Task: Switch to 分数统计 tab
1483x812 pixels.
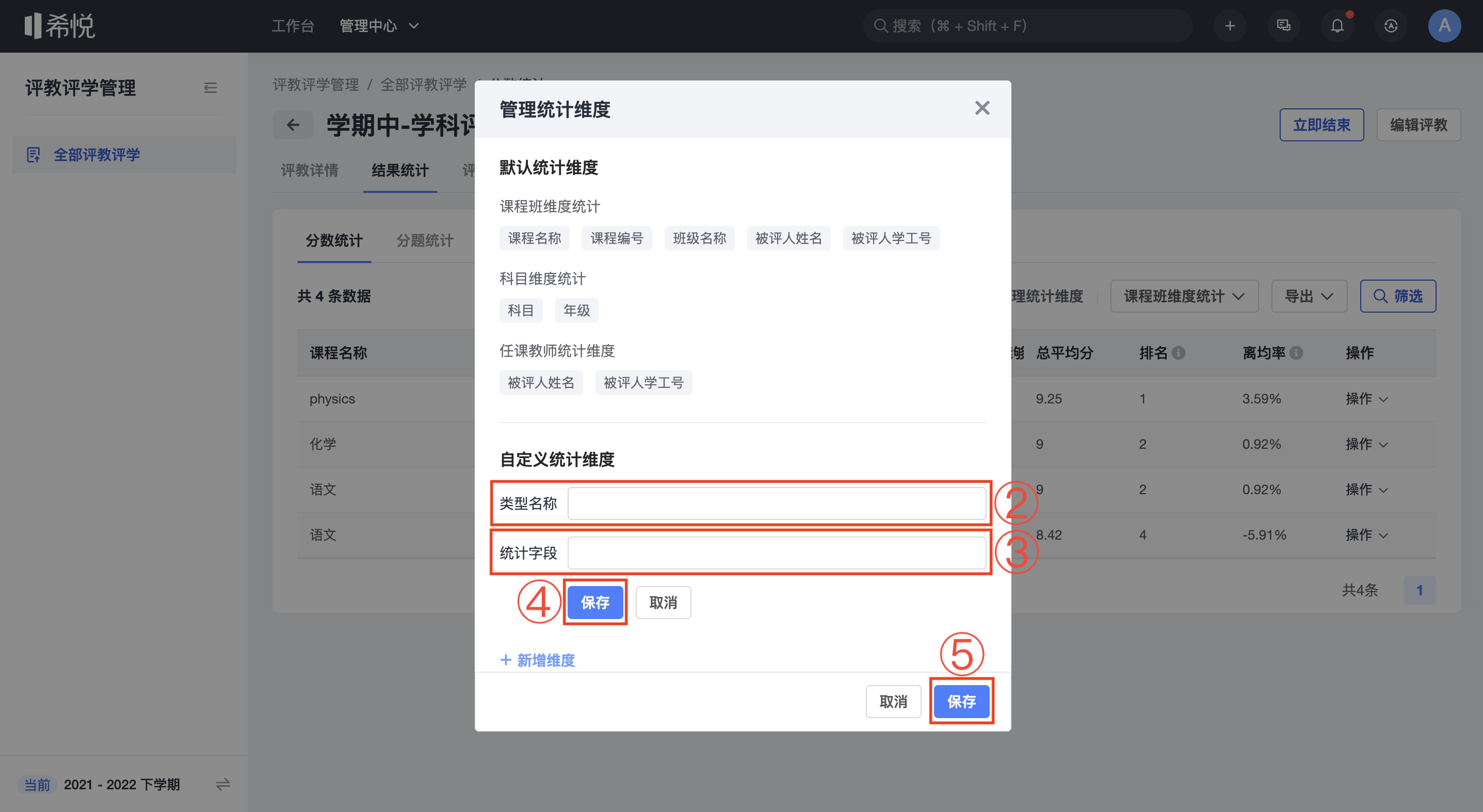Action: 334,240
